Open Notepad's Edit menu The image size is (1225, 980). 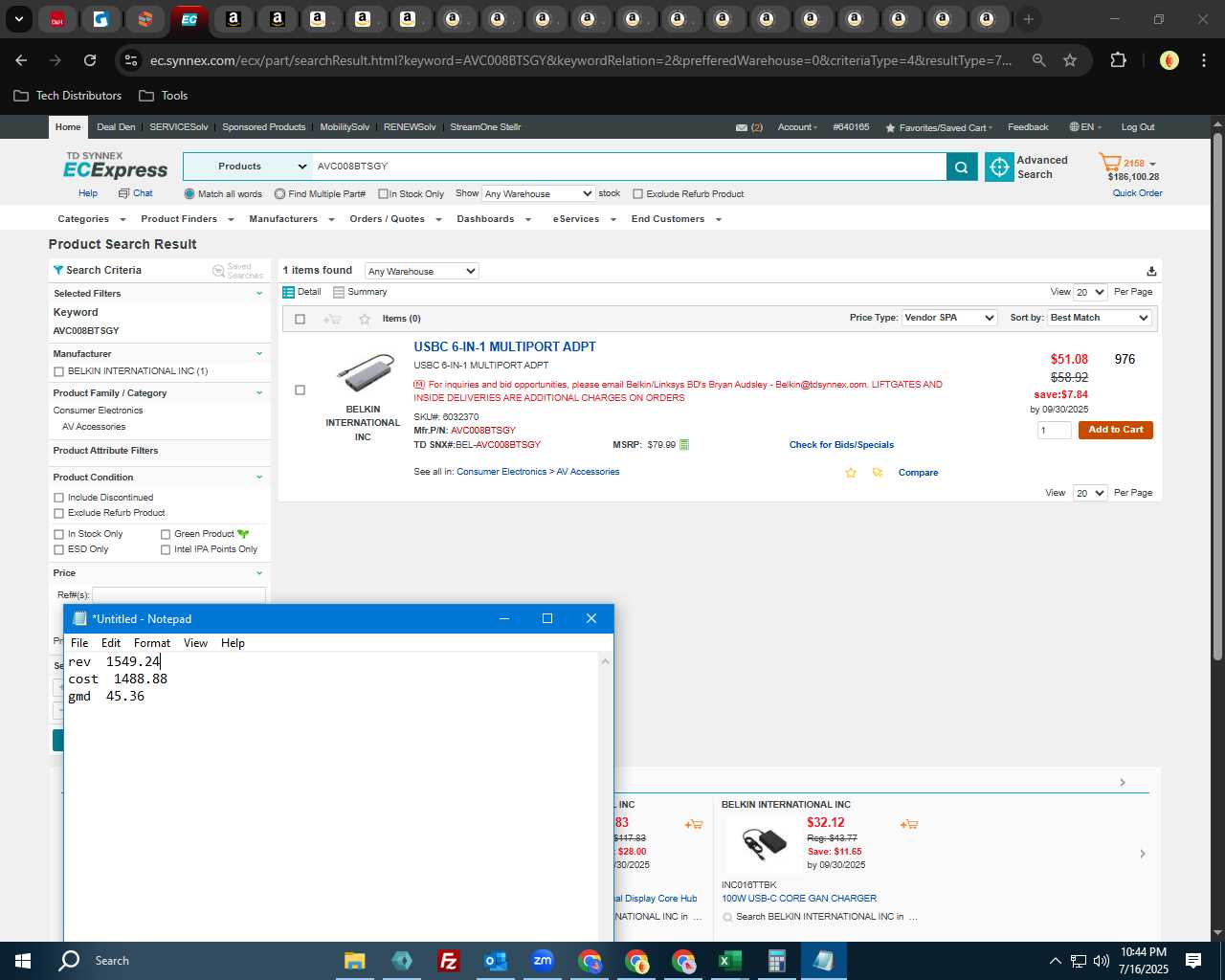111,643
